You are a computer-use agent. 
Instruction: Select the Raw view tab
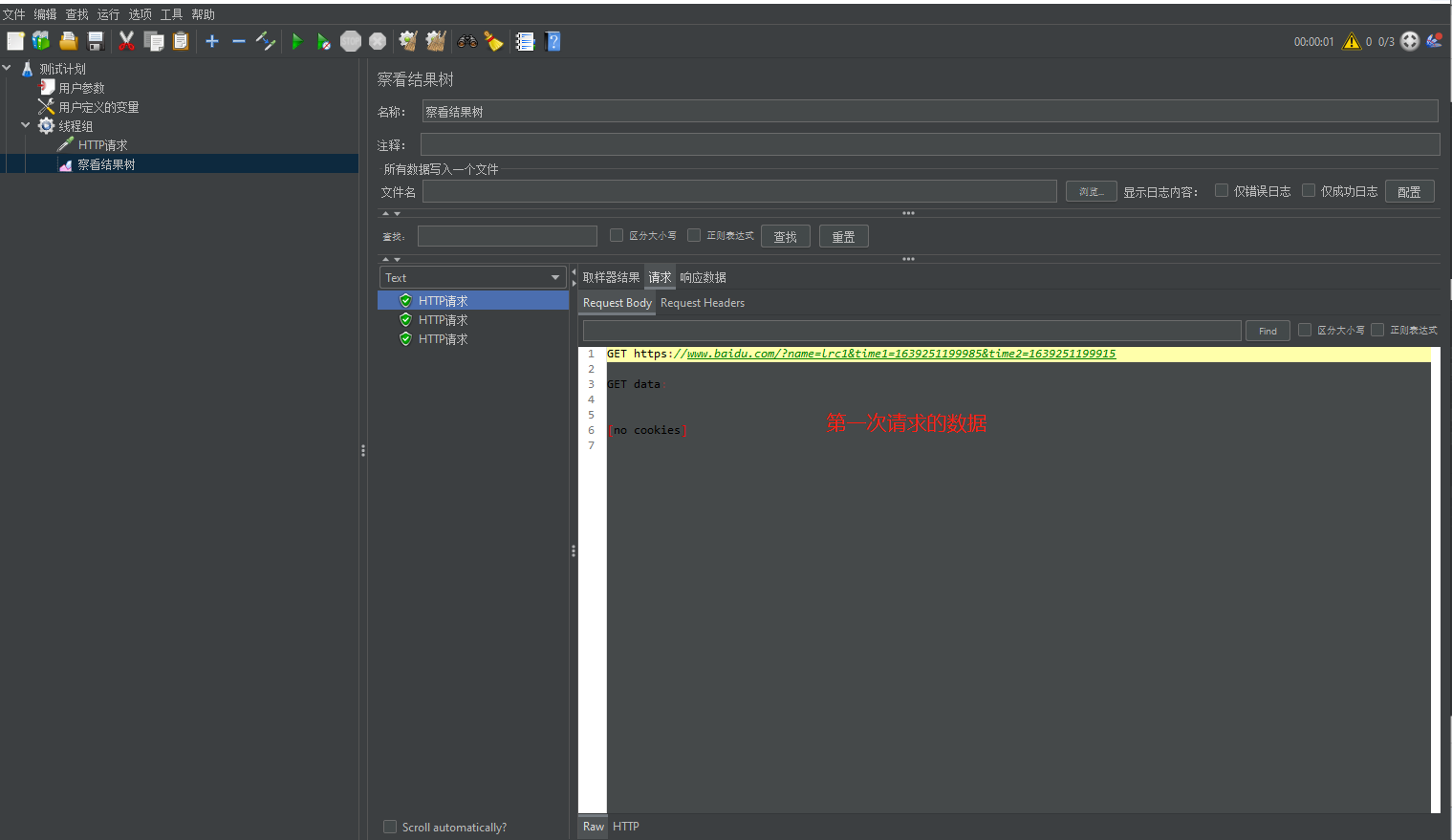594,827
